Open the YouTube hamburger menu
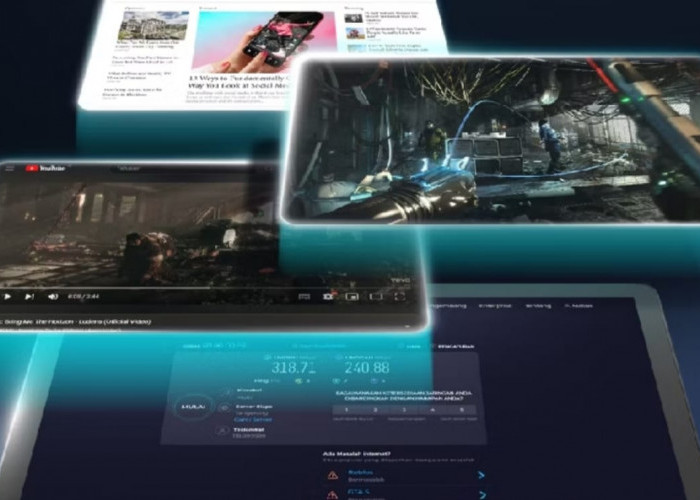The image size is (700, 500). point(9,168)
